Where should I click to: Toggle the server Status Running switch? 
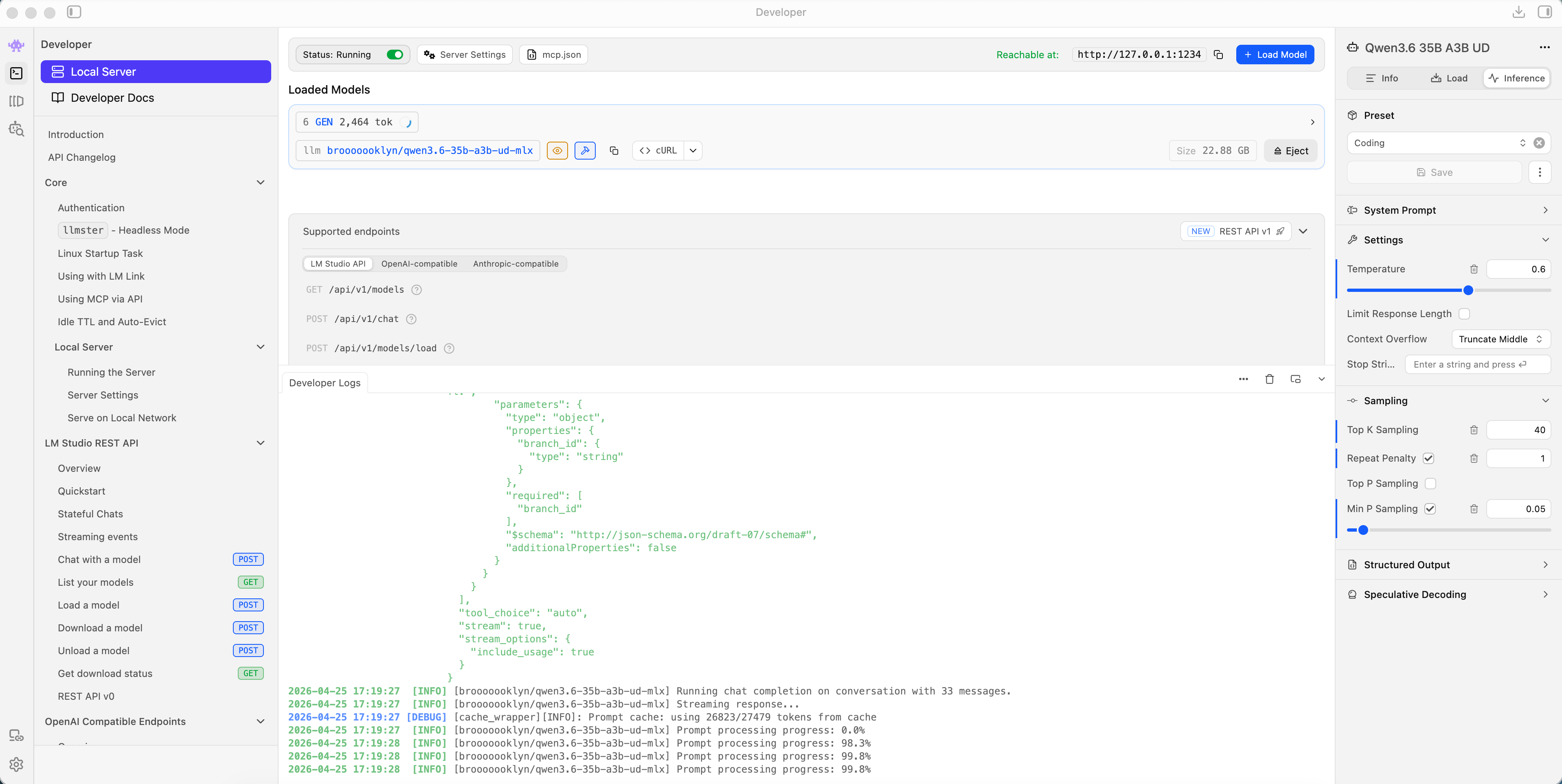[x=395, y=55]
